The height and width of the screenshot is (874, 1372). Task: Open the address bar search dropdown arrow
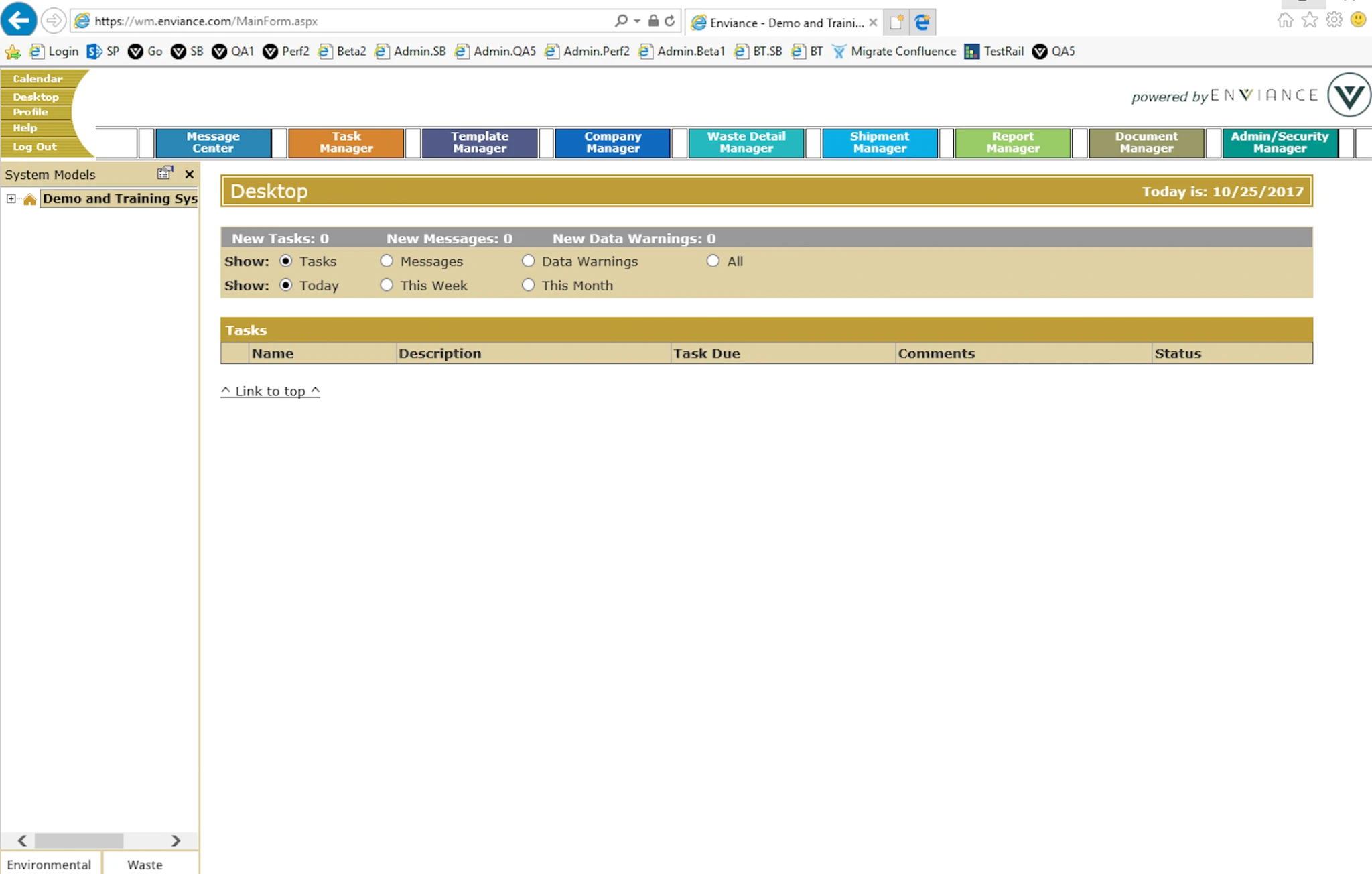tap(637, 21)
